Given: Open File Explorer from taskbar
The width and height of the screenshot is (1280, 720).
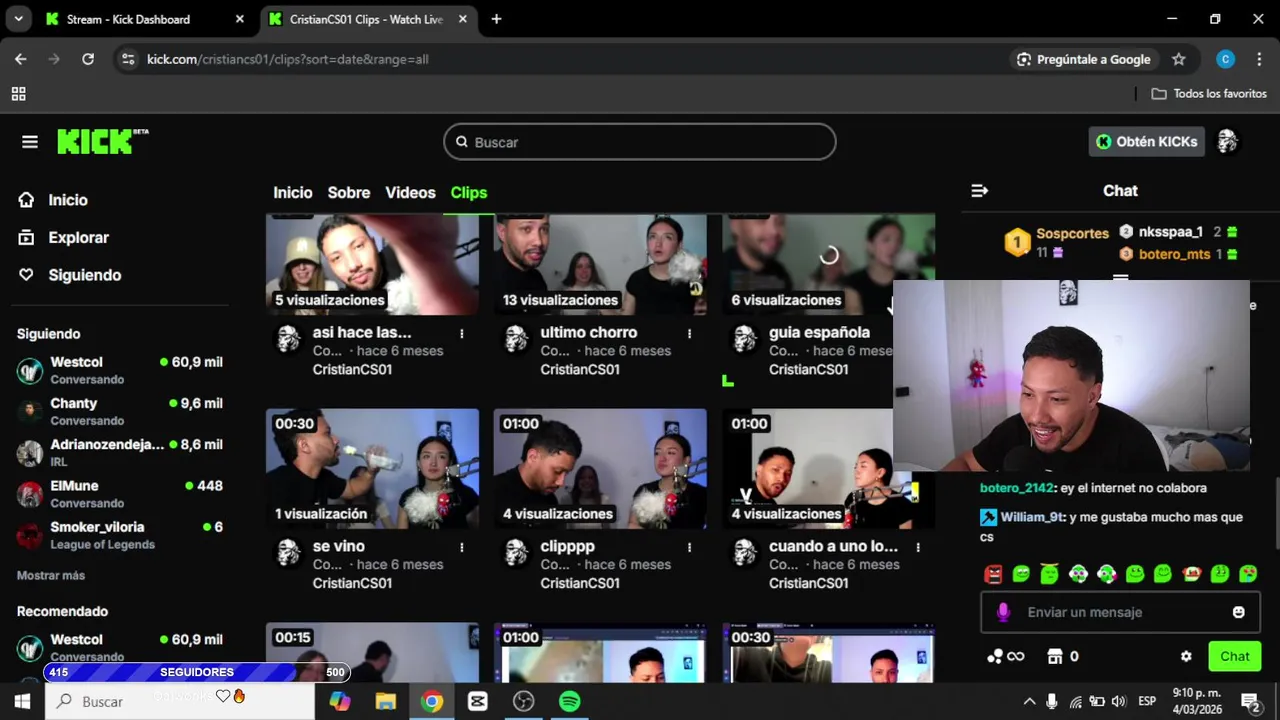Looking at the screenshot, I should [386, 701].
